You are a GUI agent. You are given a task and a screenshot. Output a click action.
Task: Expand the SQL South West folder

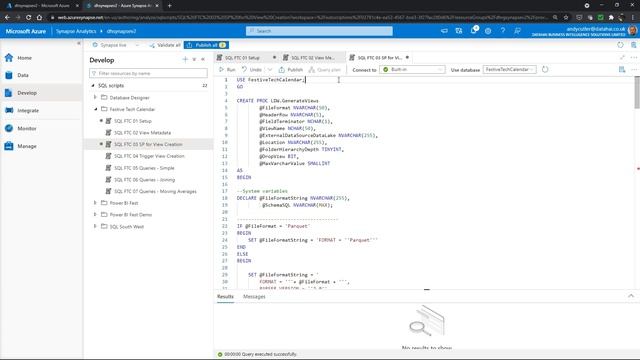pyautogui.click(x=95, y=226)
